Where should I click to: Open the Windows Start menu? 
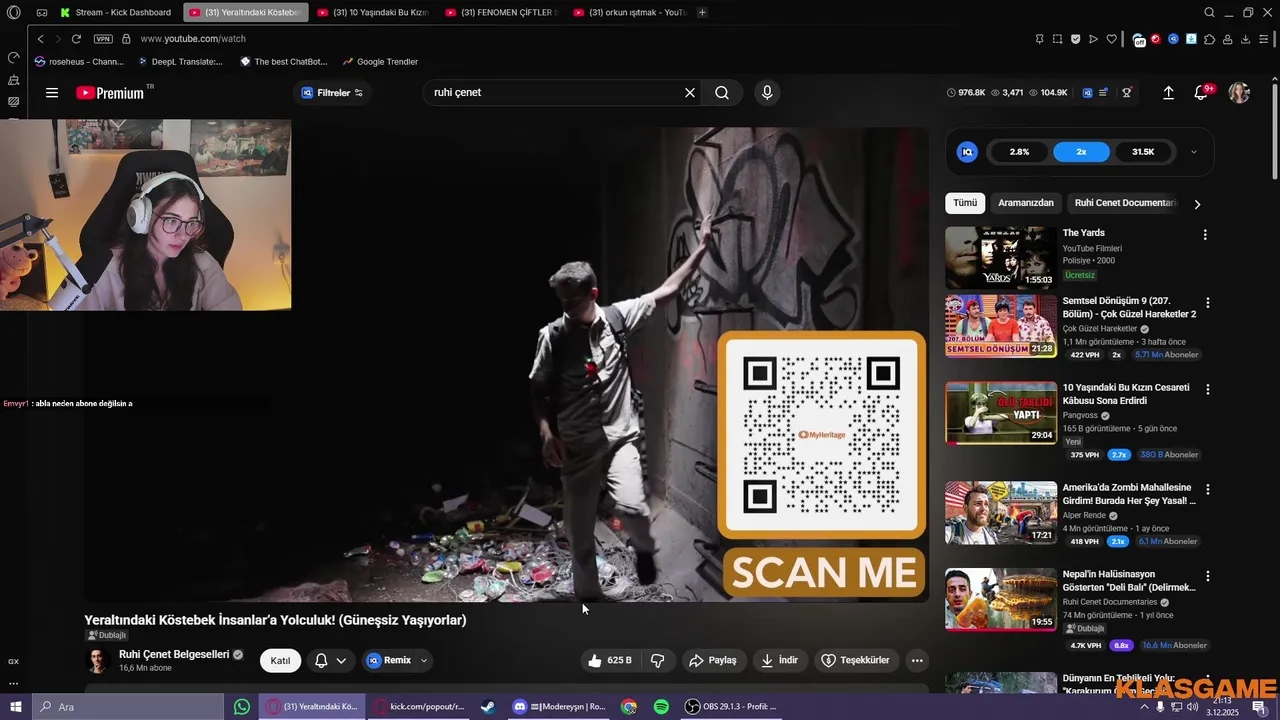[15, 707]
